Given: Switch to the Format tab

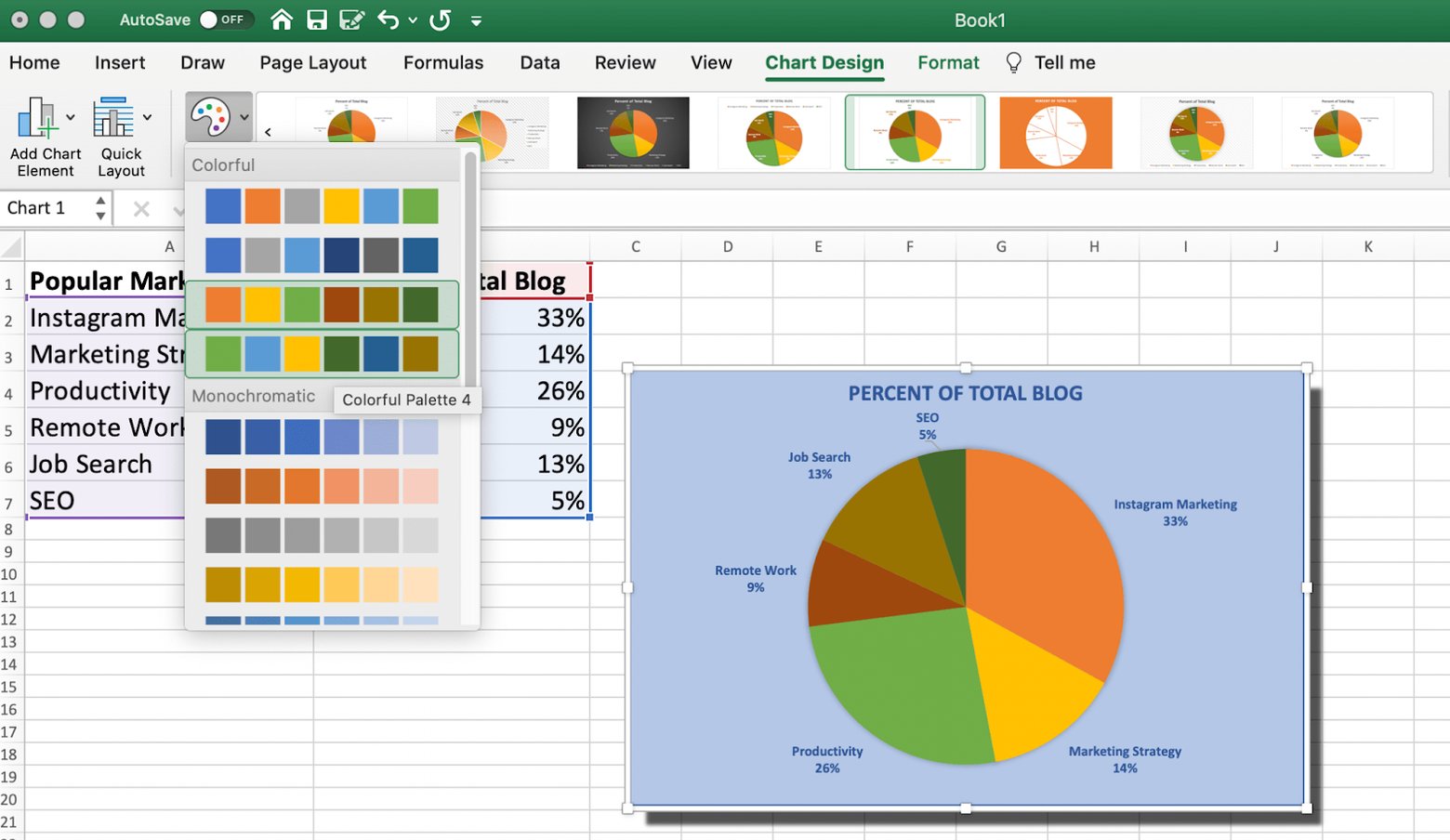Looking at the screenshot, I should (948, 62).
